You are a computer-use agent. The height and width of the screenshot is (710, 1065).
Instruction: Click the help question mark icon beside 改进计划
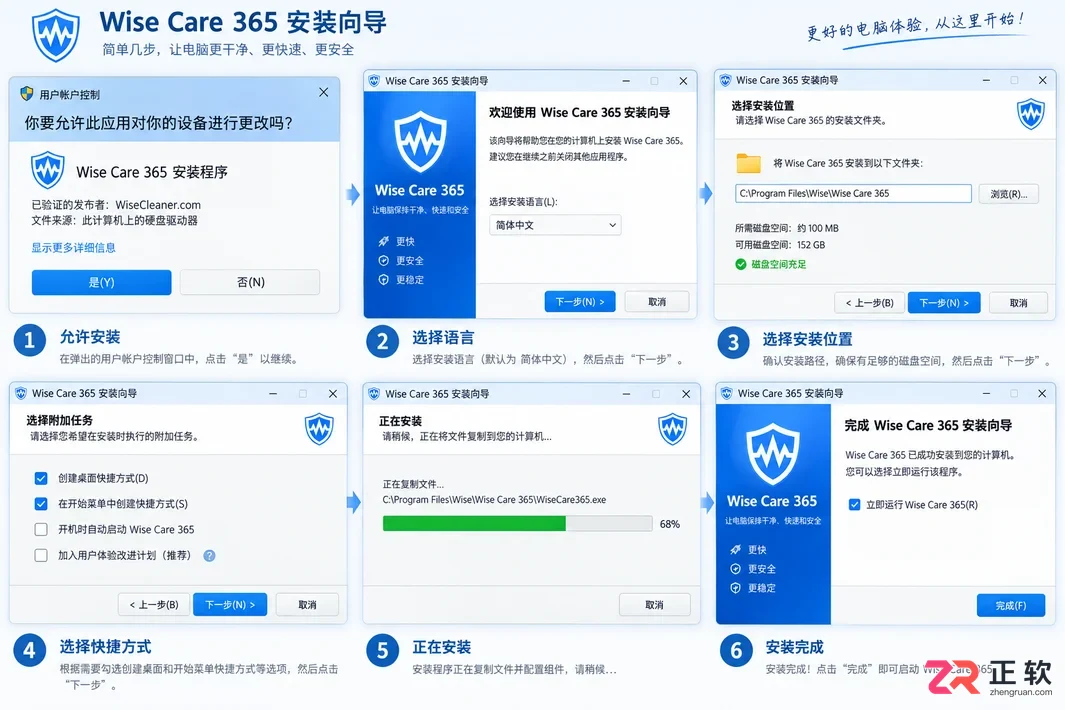click(x=209, y=556)
